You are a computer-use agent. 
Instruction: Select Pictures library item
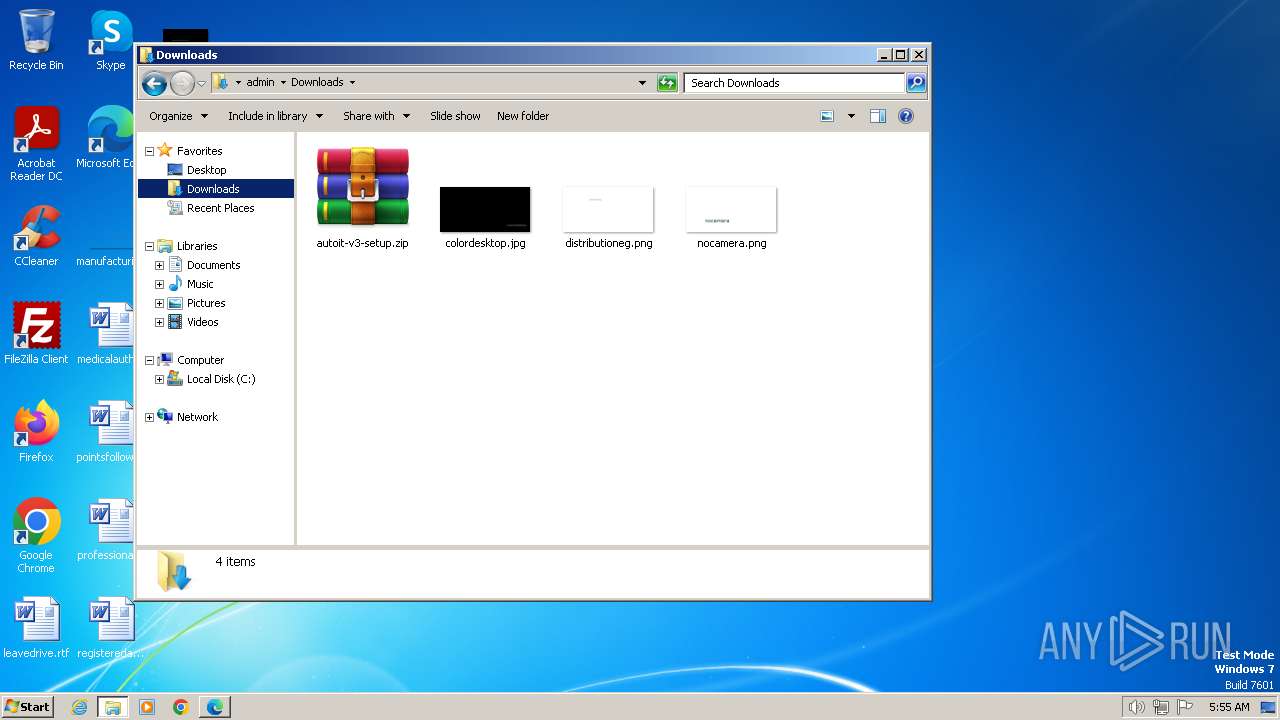[x=206, y=303]
